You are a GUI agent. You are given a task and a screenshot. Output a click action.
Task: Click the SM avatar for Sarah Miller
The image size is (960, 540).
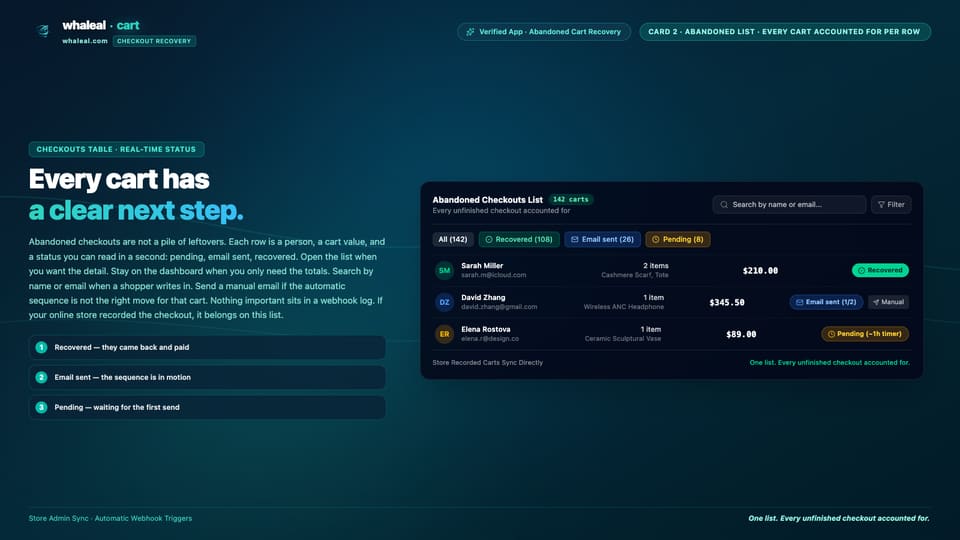[x=444, y=270]
